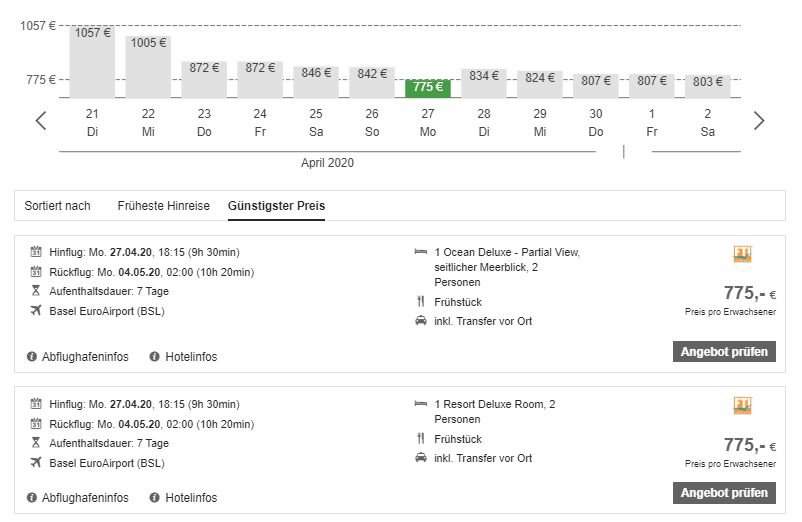This screenshot has height=522, width=802.
Task: Click the orange hotel badge in second offer
Action: [742, 406]
